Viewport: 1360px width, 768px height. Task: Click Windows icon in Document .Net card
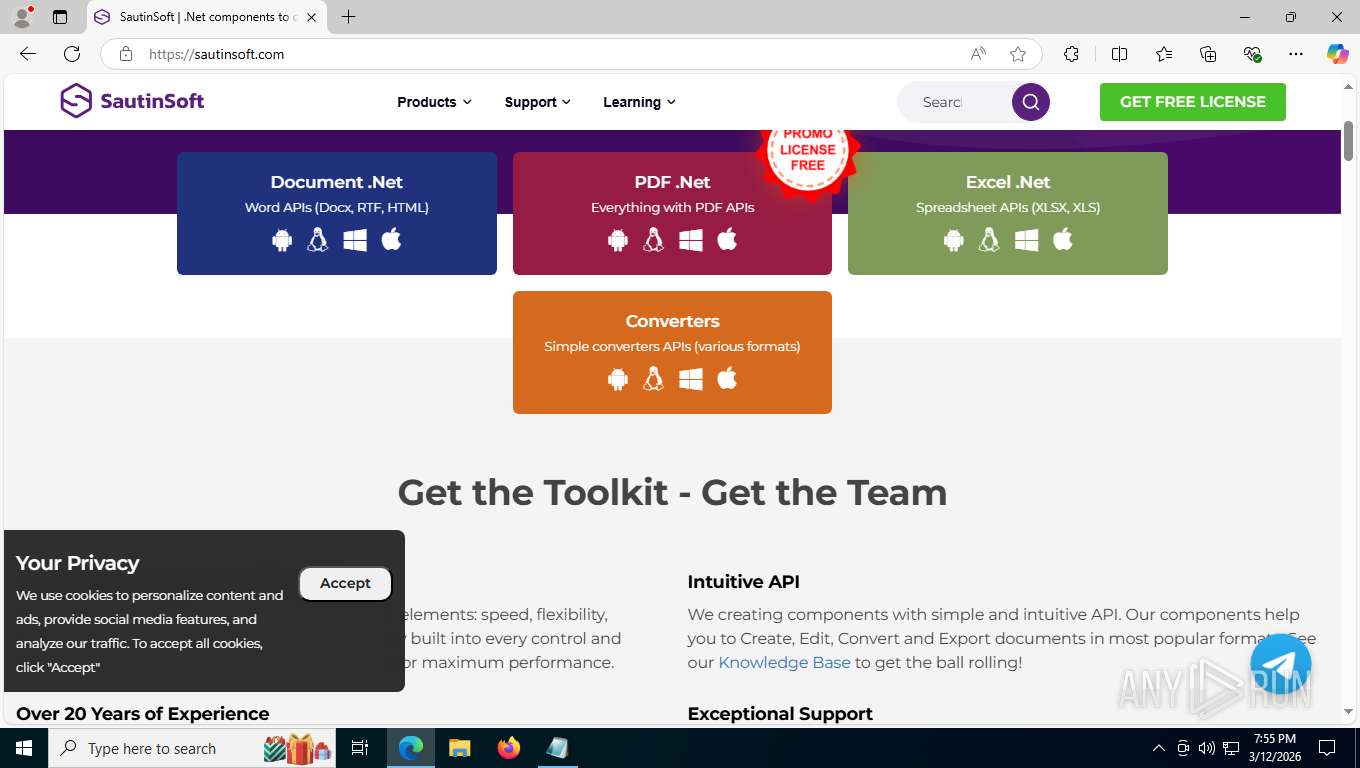(355, 240)
